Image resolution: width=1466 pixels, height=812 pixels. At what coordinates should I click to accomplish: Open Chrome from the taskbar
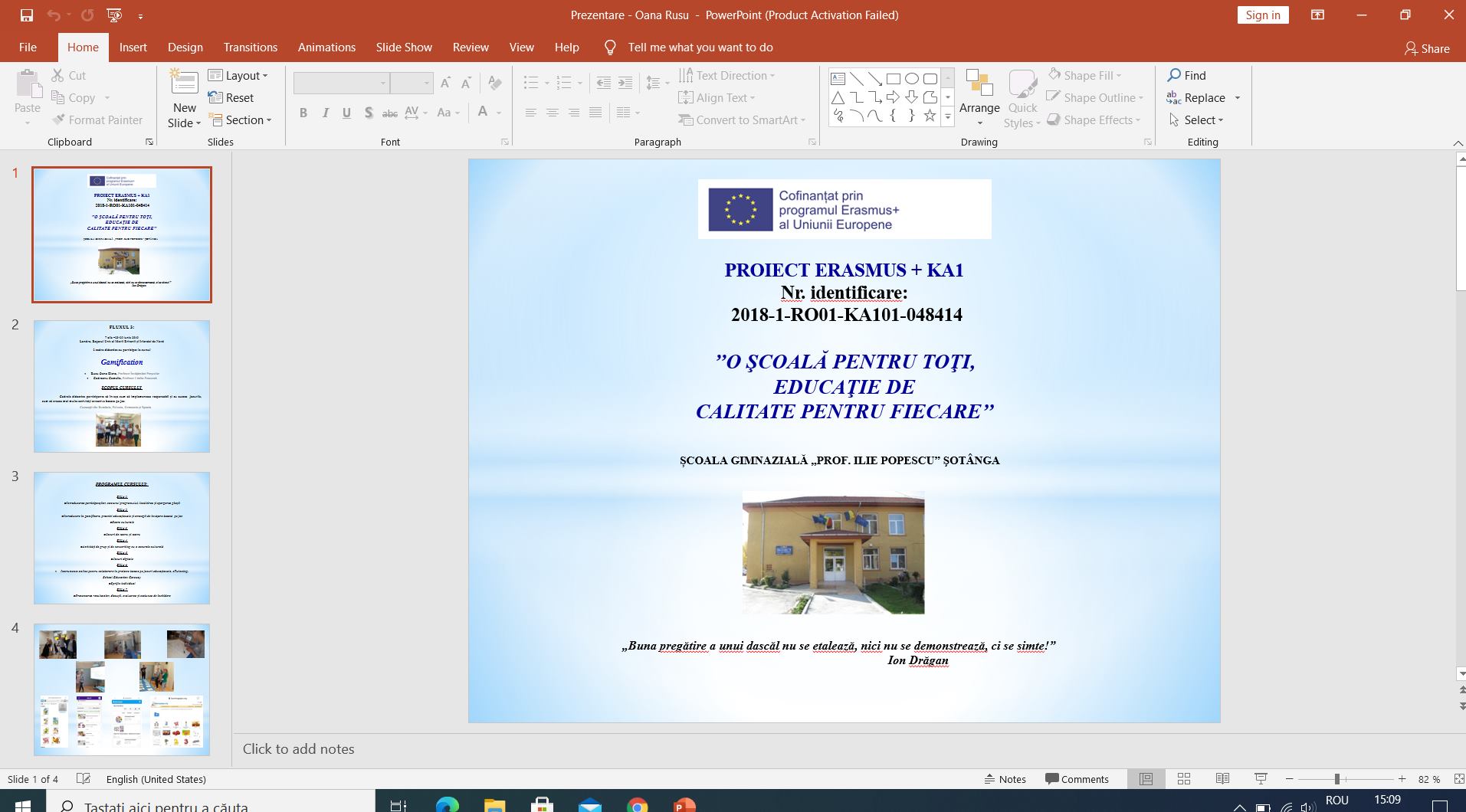point(637,805)
